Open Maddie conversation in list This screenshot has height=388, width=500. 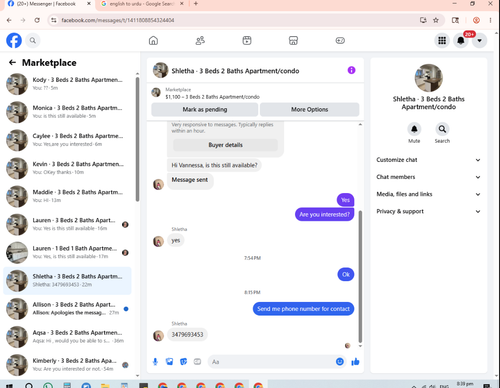pyautogui.click(x=67, y=196)
